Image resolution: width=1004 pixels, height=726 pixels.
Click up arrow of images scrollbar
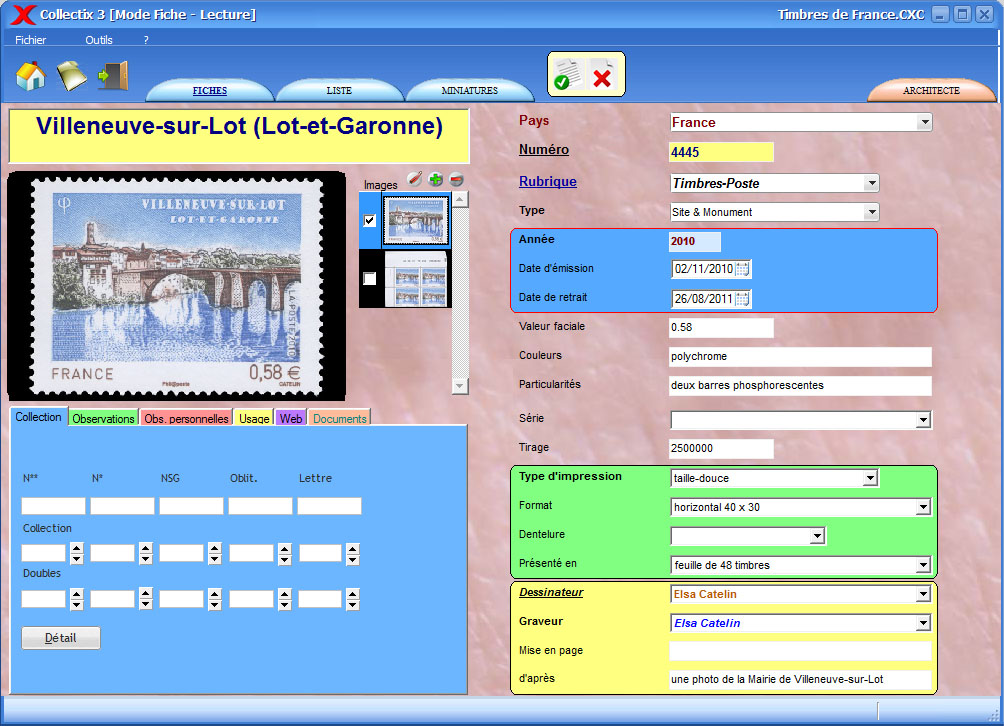coord(460,199)
